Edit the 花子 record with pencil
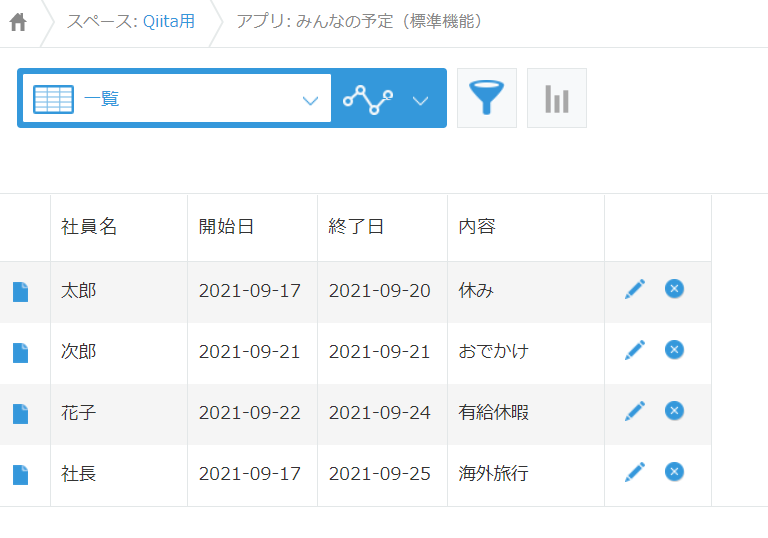This screenshot has height=538, width=768. 635,411
